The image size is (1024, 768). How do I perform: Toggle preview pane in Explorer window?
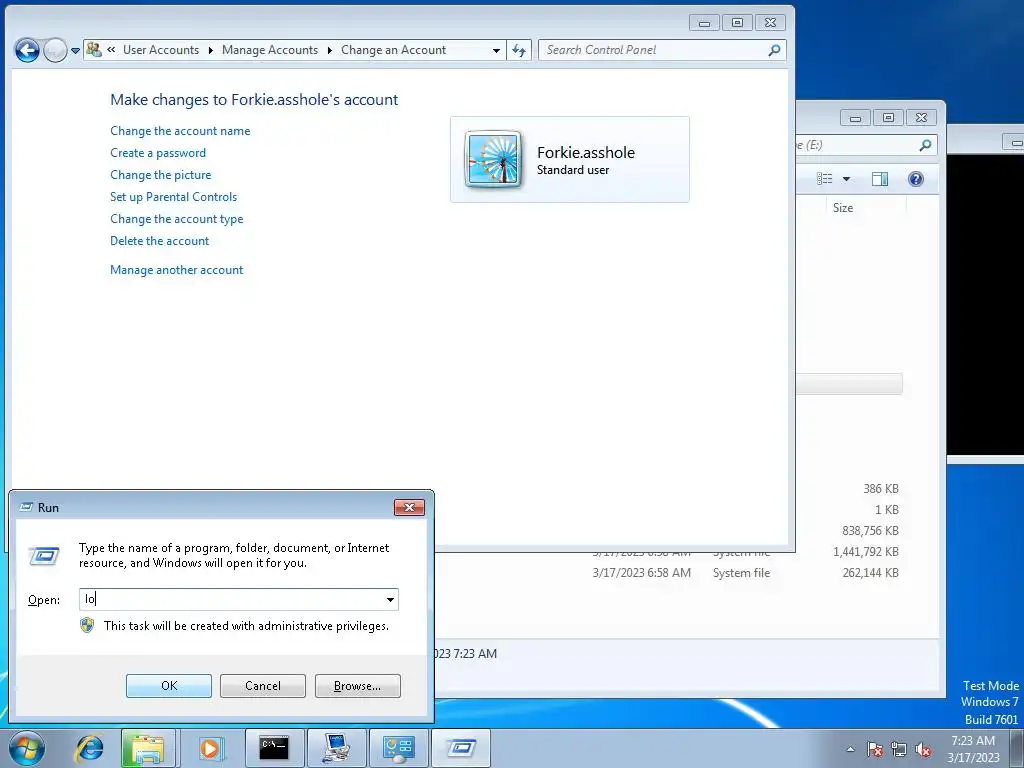pos(880,179)
